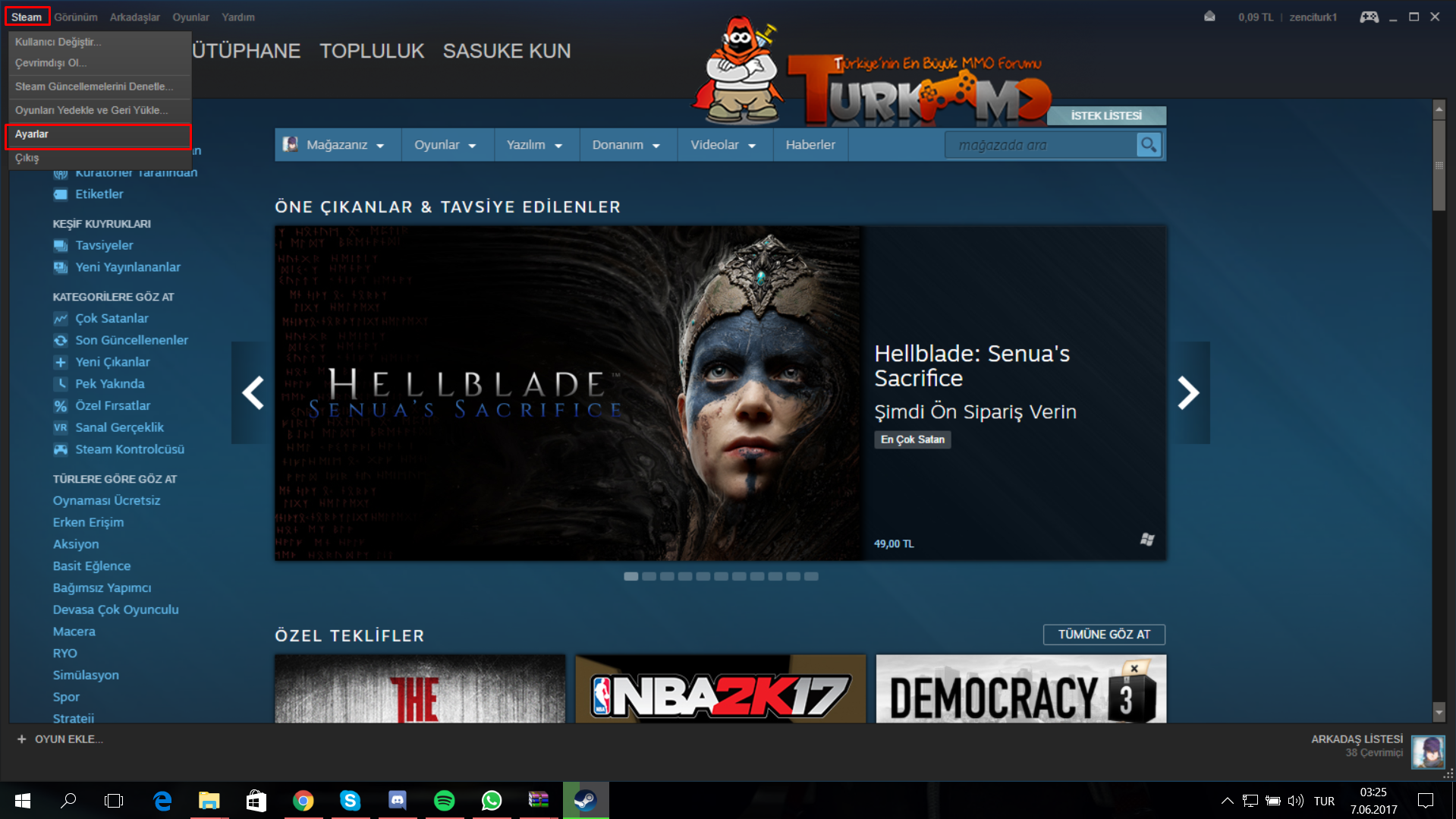Viewport: 1456px width, 819px height.
Task: Open Windows Start menu
Action: 23,801
